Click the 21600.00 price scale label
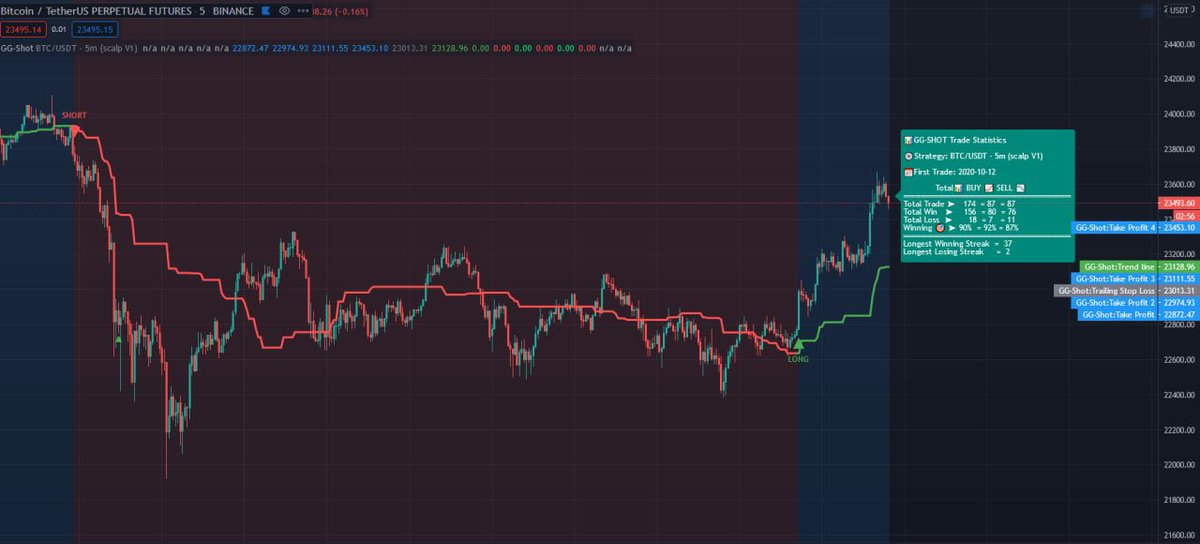The height and width of the screenshot is (544, 1200). (1177, 536)
